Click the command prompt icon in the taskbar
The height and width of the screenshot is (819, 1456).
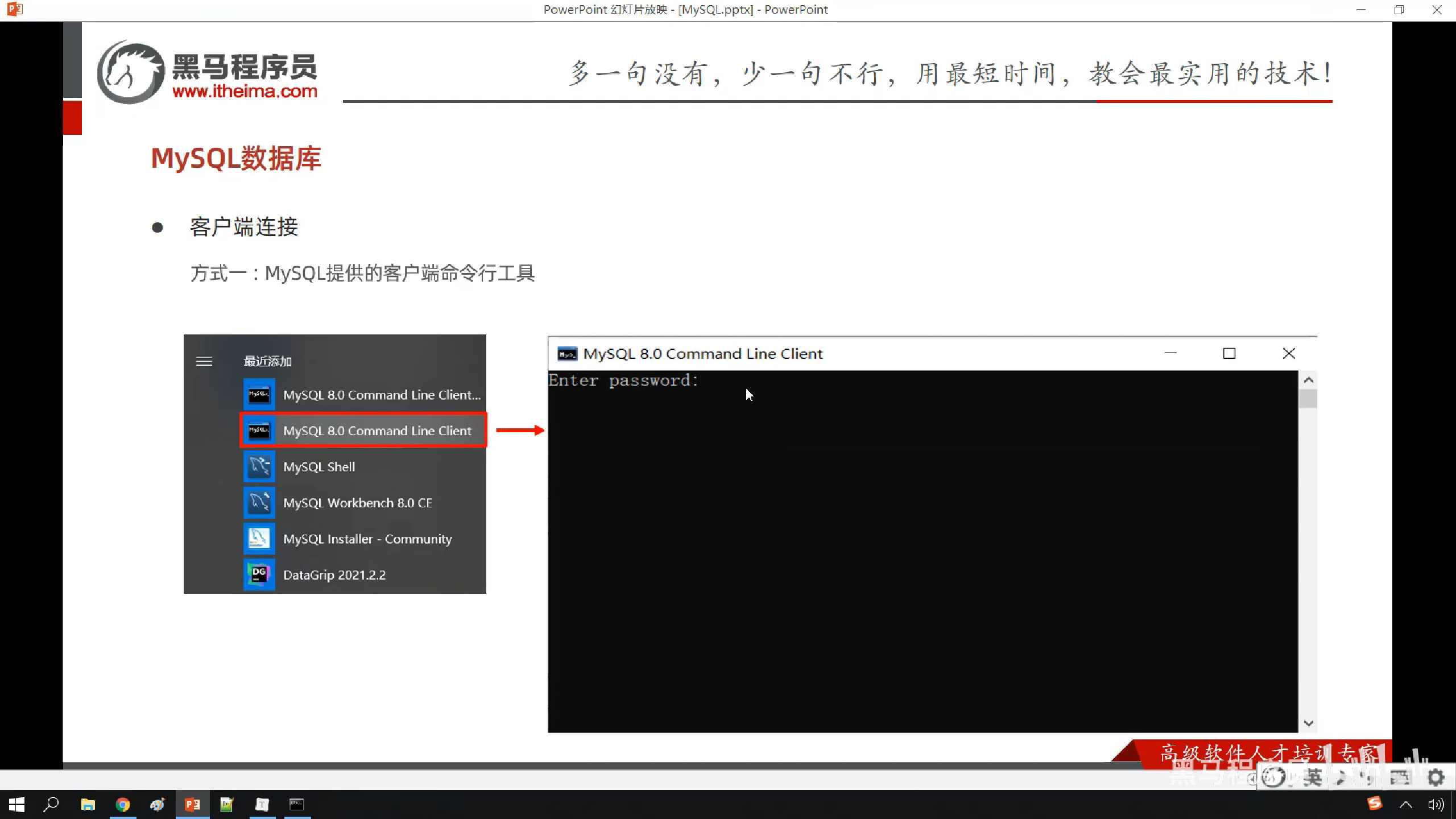pos(297,804)
